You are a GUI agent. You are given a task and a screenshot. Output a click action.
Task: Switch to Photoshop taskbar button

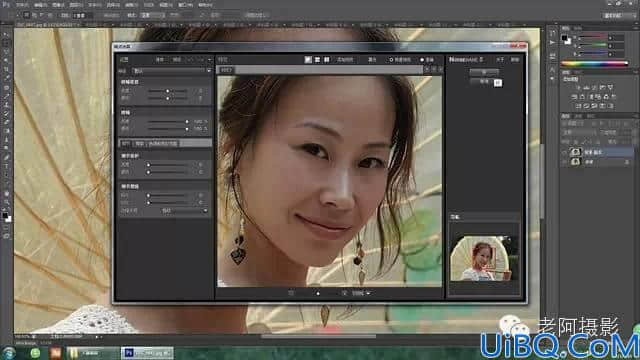(147, 353)
